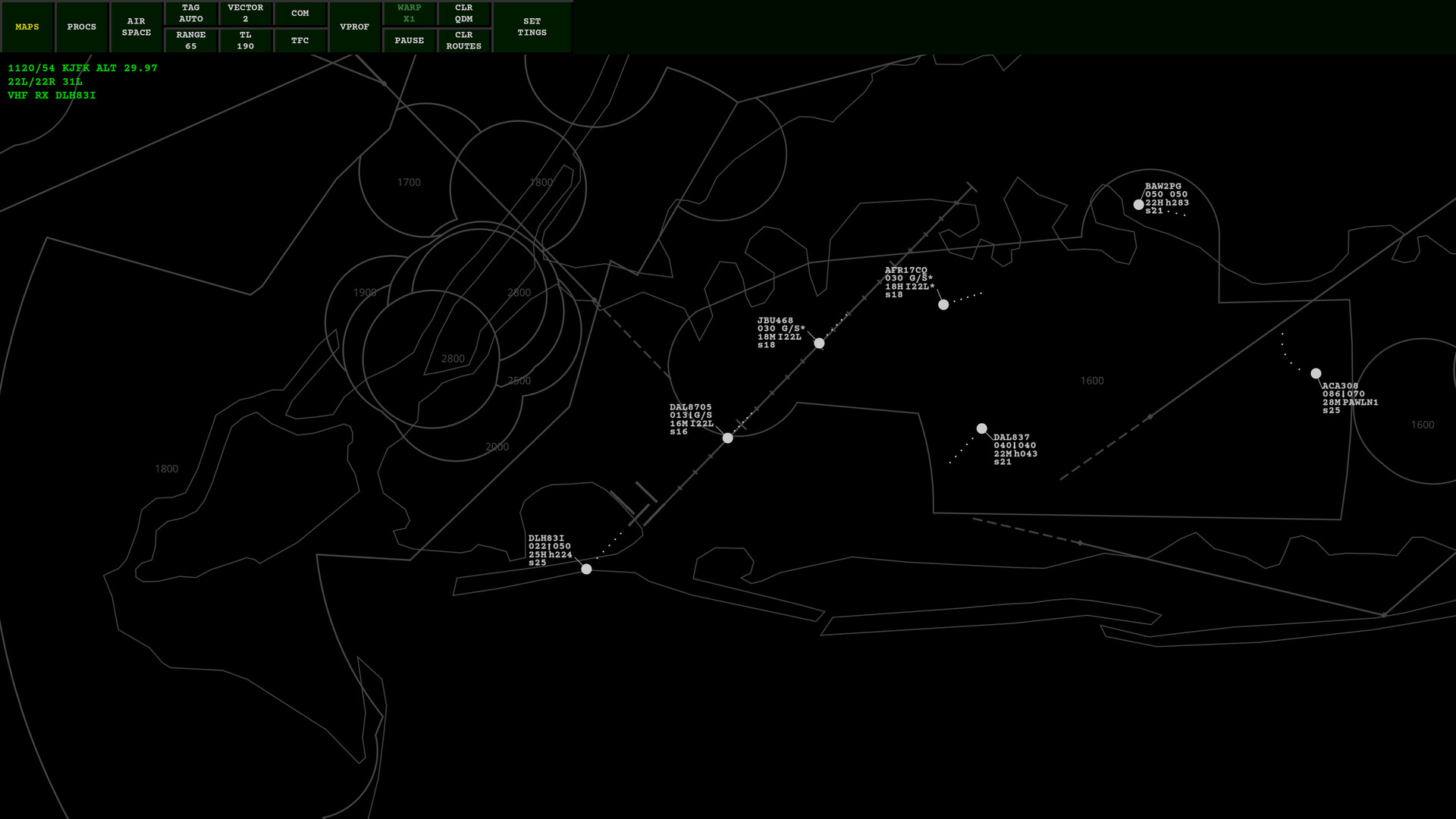Click CLR ROUTES button

(464, 40)
